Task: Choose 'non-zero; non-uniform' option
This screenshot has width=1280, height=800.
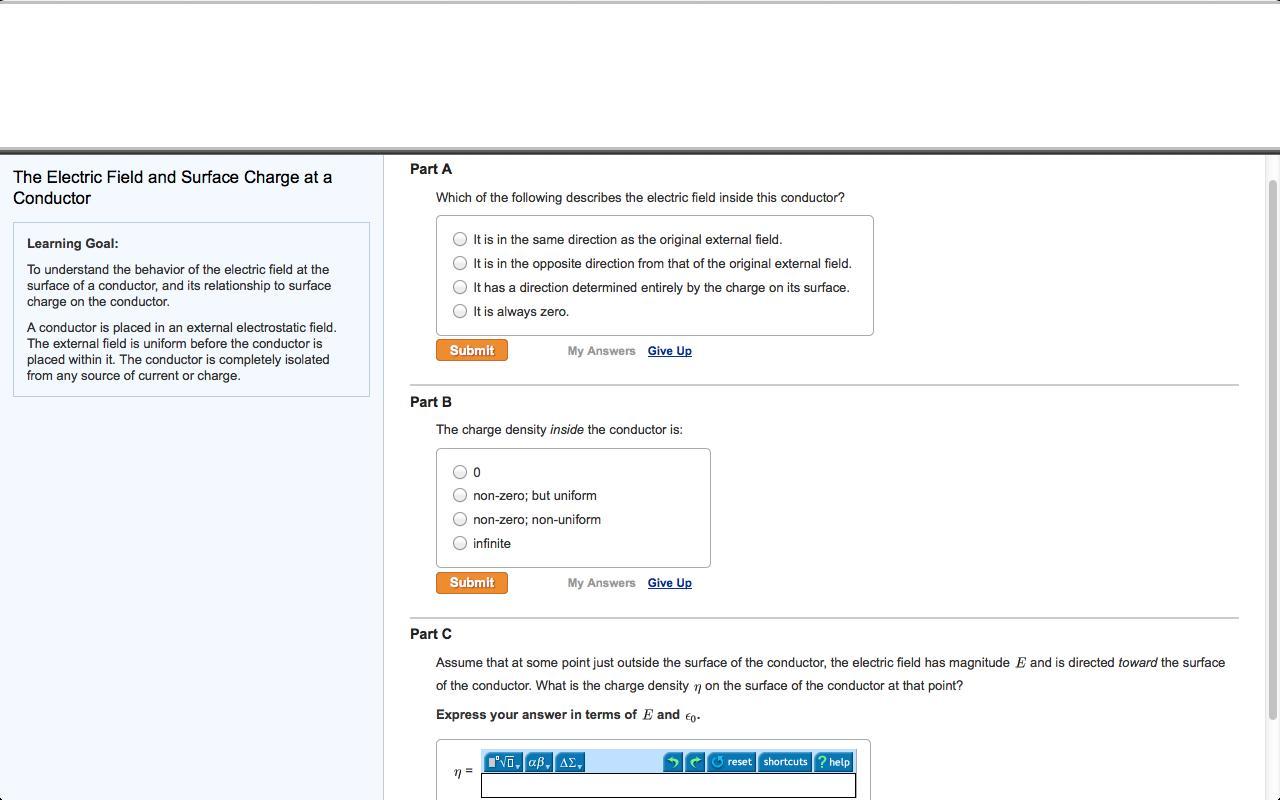Action: 460,519
